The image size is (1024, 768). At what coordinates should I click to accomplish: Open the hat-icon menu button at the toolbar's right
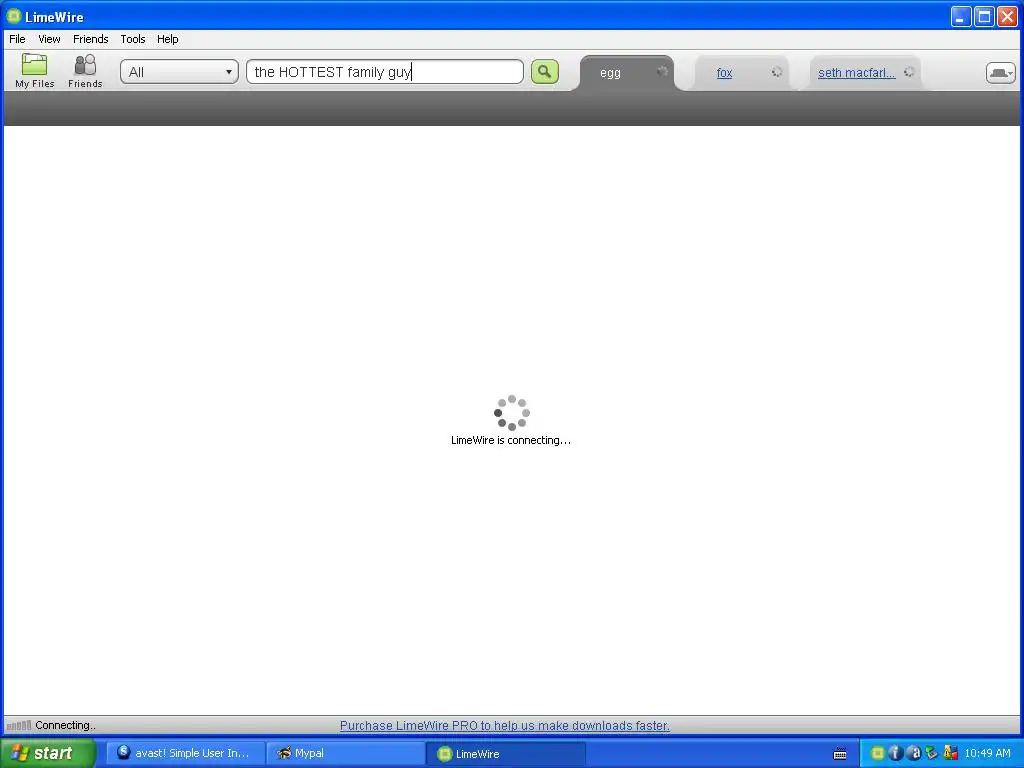tap(1000, 72)
